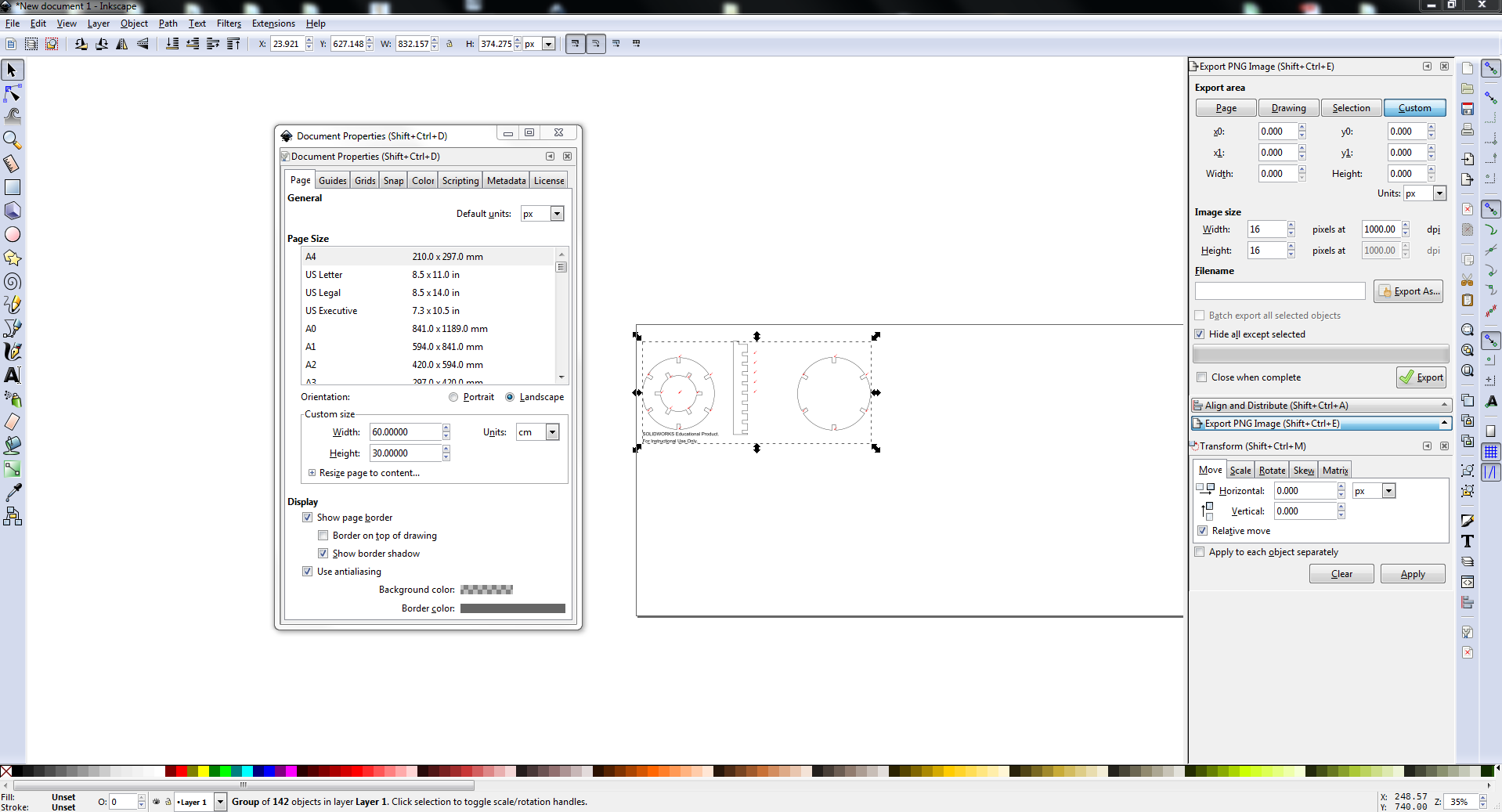
Task: Toggle Hide all except selected
Action: [x=1200, y=334]
